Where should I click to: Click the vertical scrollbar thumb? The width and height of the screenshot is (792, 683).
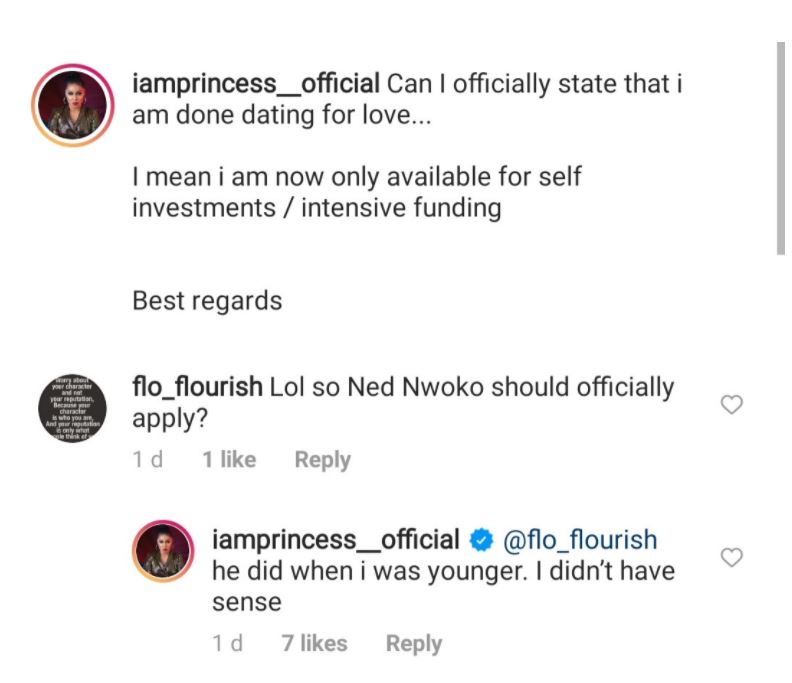click(x=781, y=148)
